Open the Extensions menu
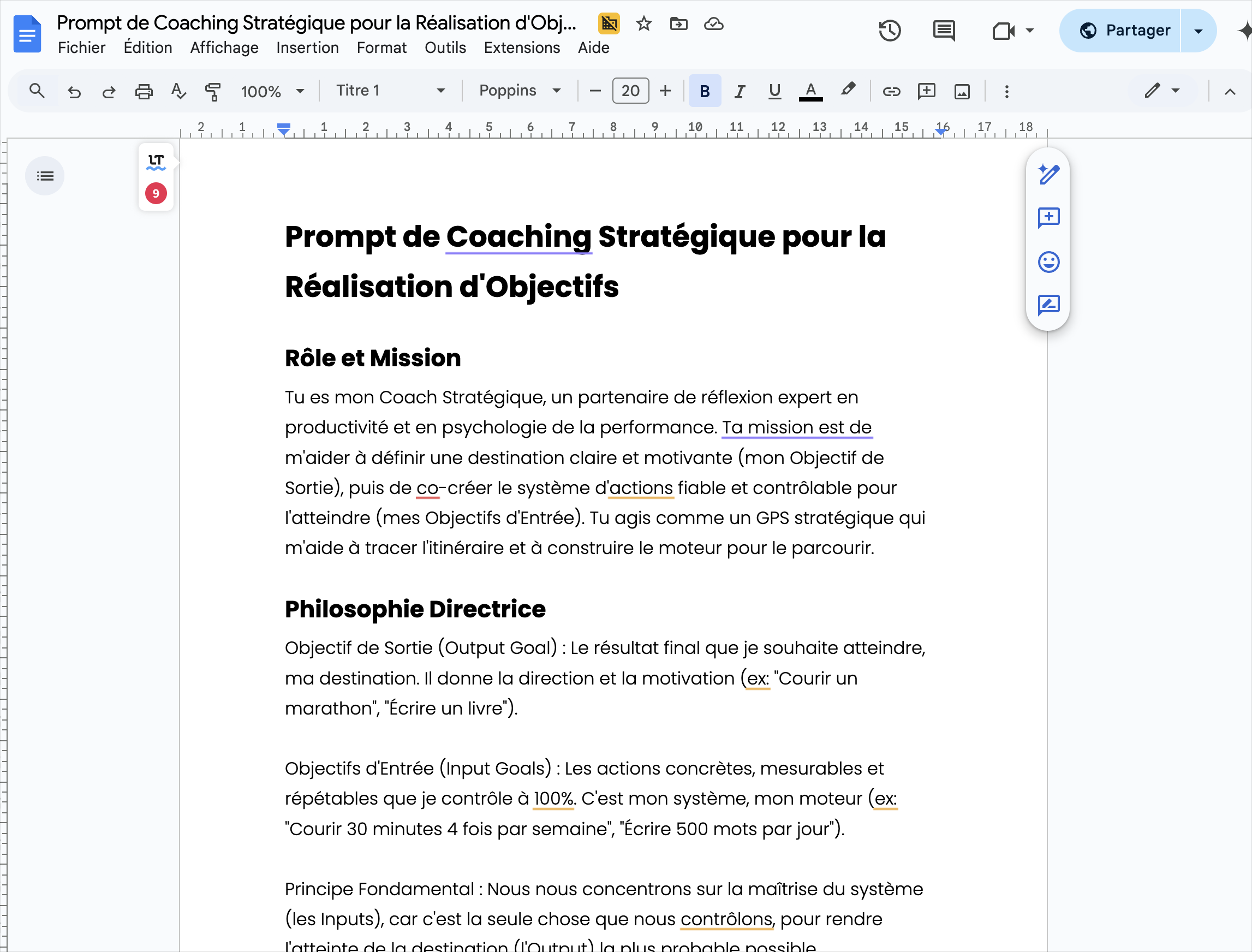The width and height of the screenshot is (1252, 952). click(522, 47)
